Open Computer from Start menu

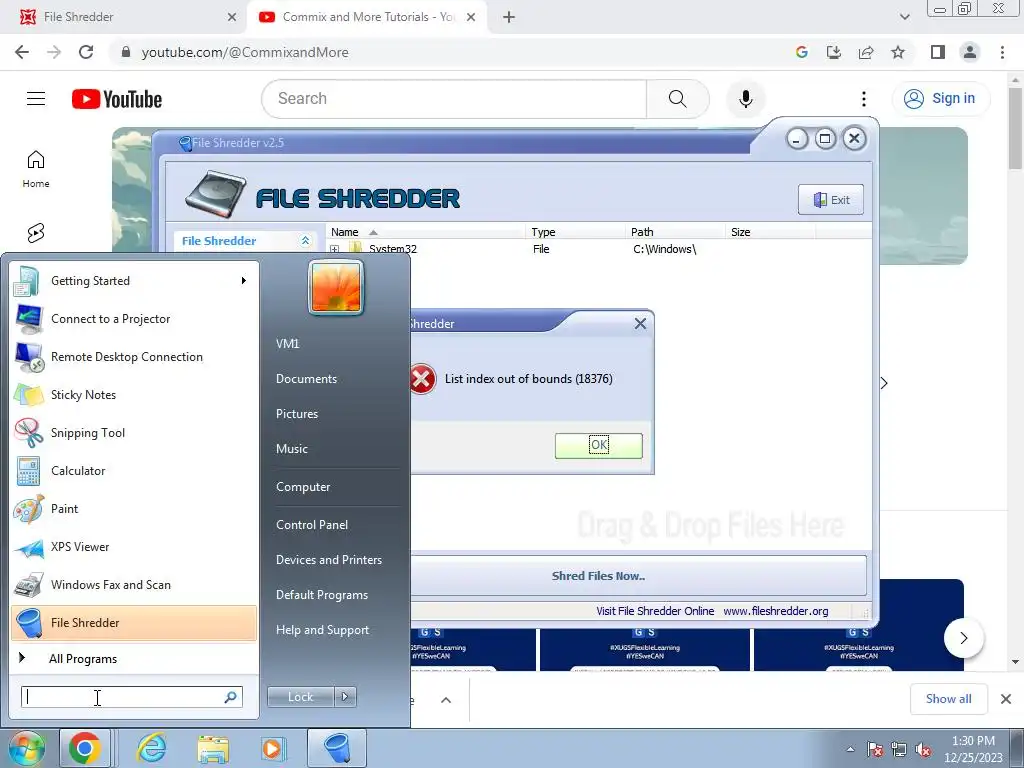[x=303, y=487]
